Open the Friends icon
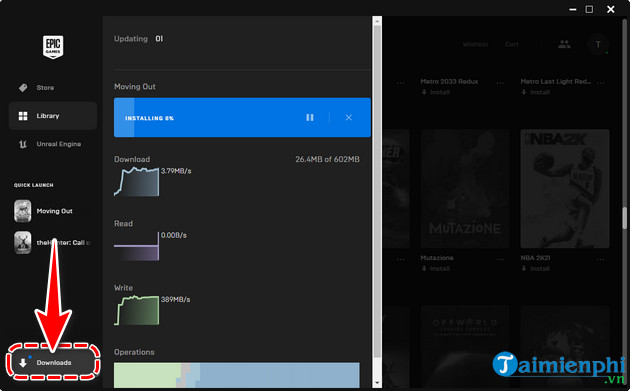Screen dimensions: 630x391 click(x=564, y=44)
